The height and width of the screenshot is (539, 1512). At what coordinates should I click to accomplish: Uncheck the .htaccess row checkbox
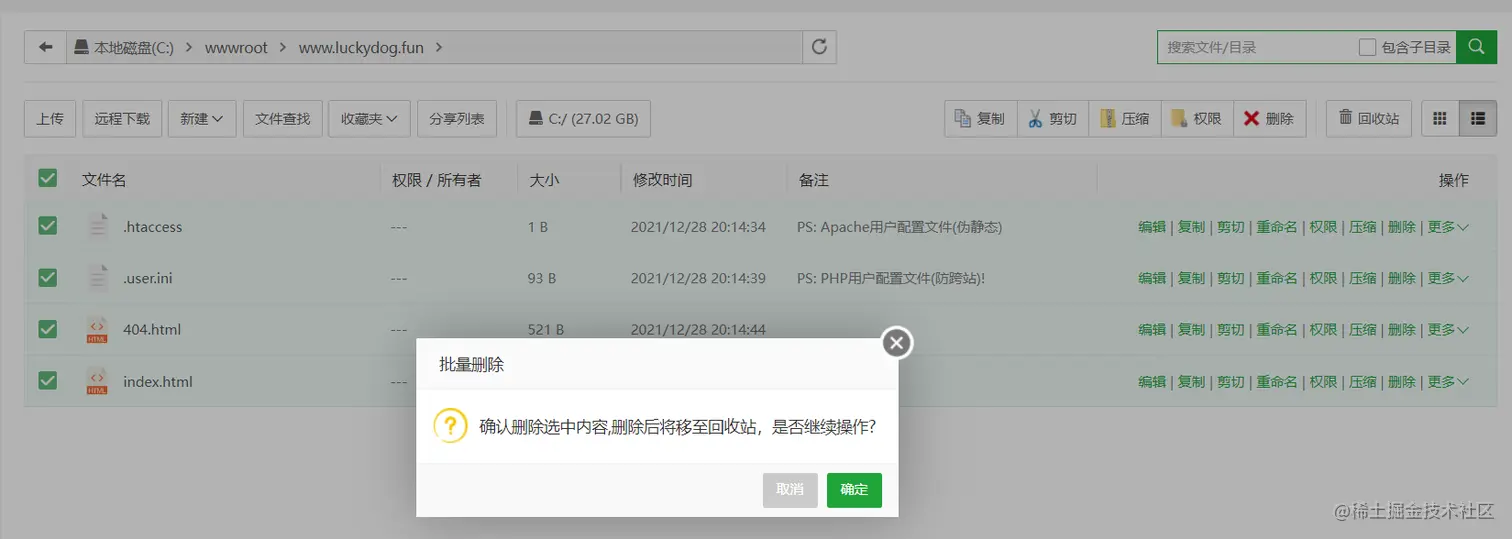pyautogui.click(x=47, y=226)
